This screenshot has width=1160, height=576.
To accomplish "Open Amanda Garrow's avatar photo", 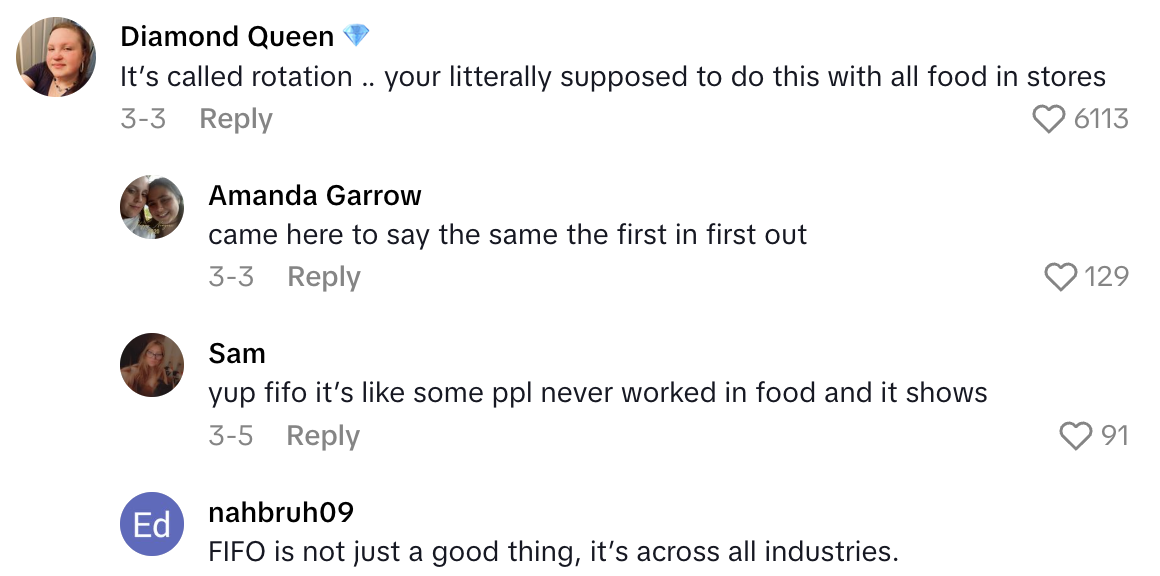I will click(152, 207).
